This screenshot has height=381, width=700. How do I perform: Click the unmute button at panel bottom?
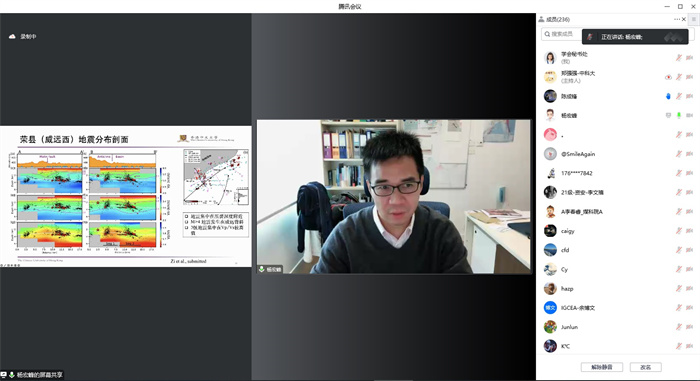602,367
